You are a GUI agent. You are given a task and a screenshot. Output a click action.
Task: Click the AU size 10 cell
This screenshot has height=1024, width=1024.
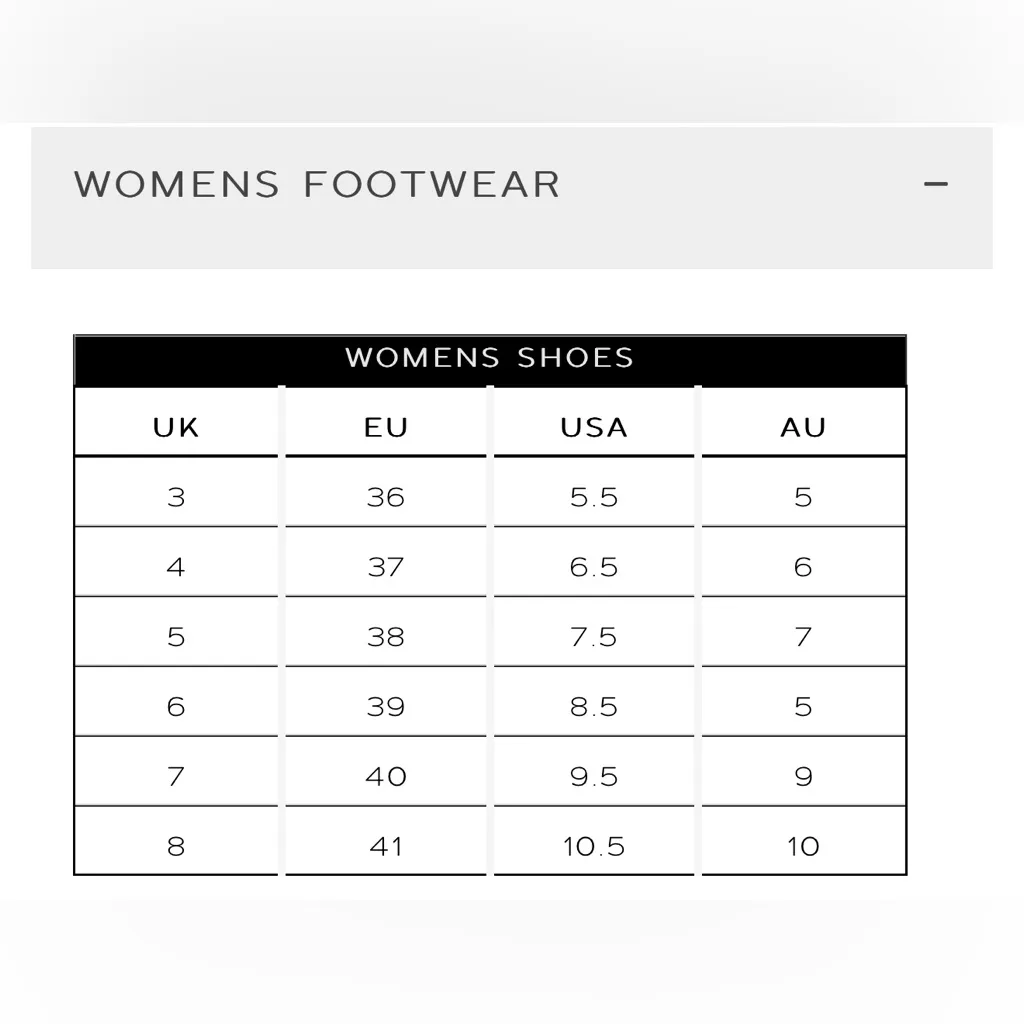pos(803,846)
